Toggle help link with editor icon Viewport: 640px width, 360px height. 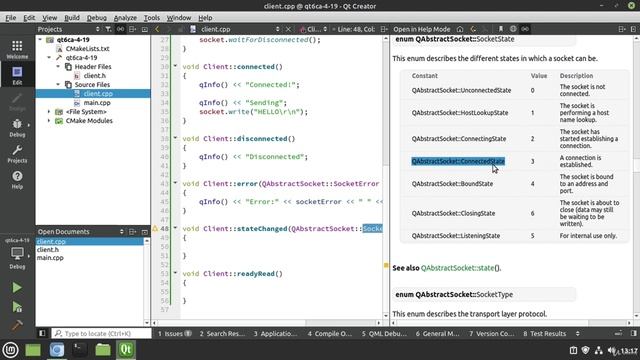[525, 29]
